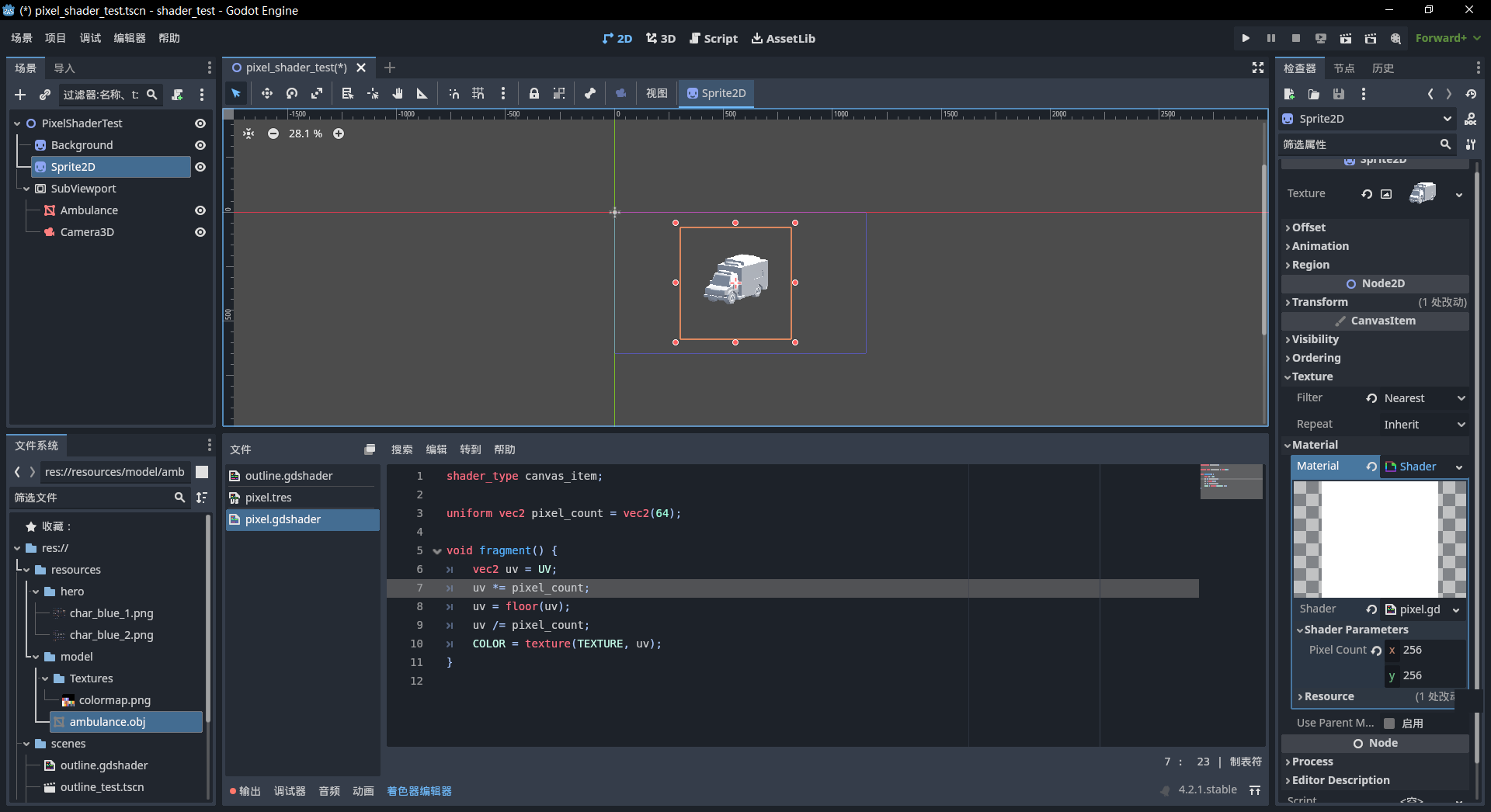Activate the Ruler mode tool
This screenshot has width=1491, height=812.
(422, 93)
